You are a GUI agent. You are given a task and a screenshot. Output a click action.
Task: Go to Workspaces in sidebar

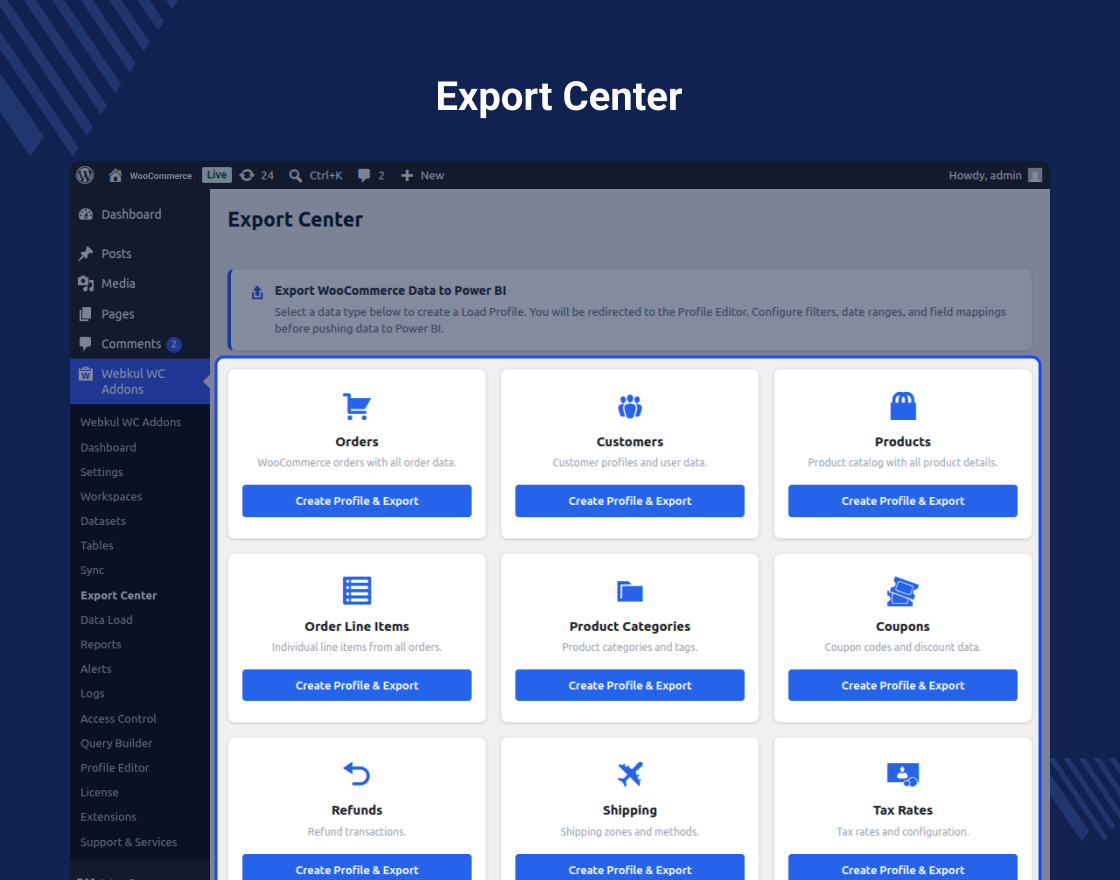point(111,496)
